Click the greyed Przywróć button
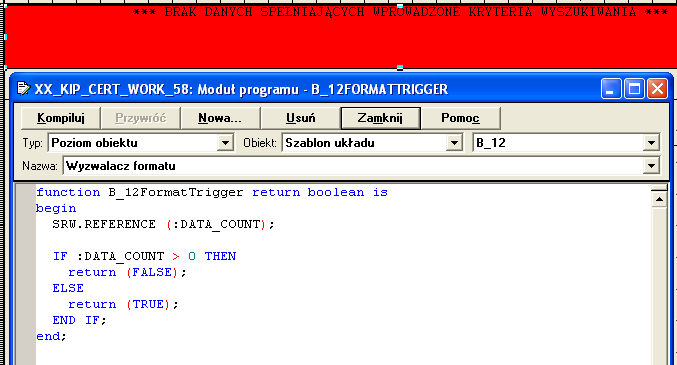Screen dimensions: 677x365 coord(140,118)
